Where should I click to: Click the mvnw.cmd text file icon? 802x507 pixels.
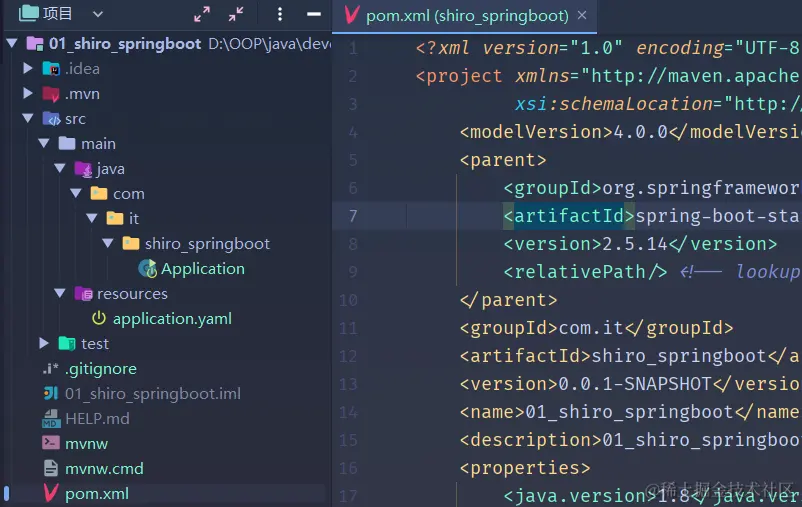[x=51, y=468]
